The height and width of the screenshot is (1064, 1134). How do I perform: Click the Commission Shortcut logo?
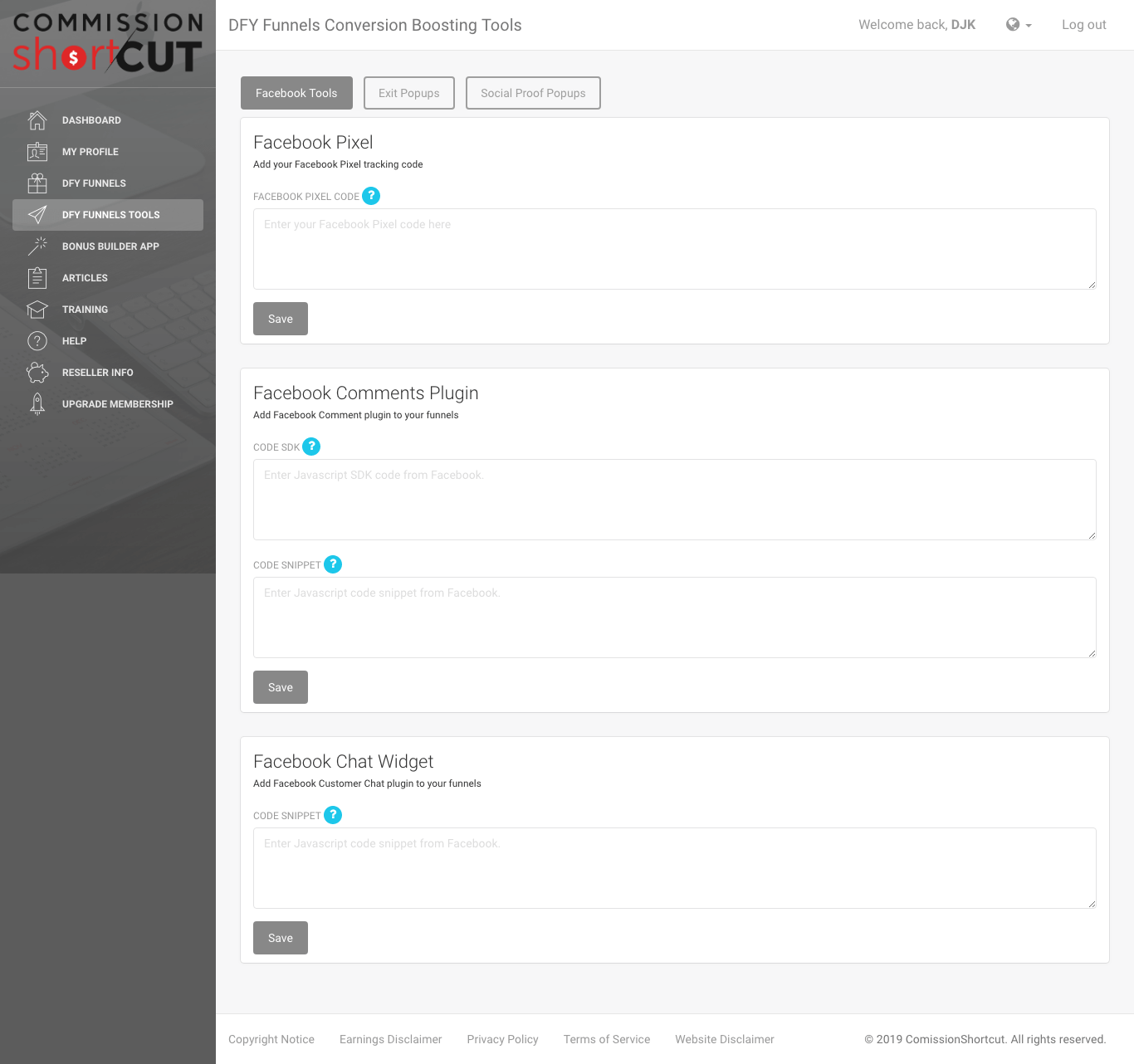[x=108, y=43]
